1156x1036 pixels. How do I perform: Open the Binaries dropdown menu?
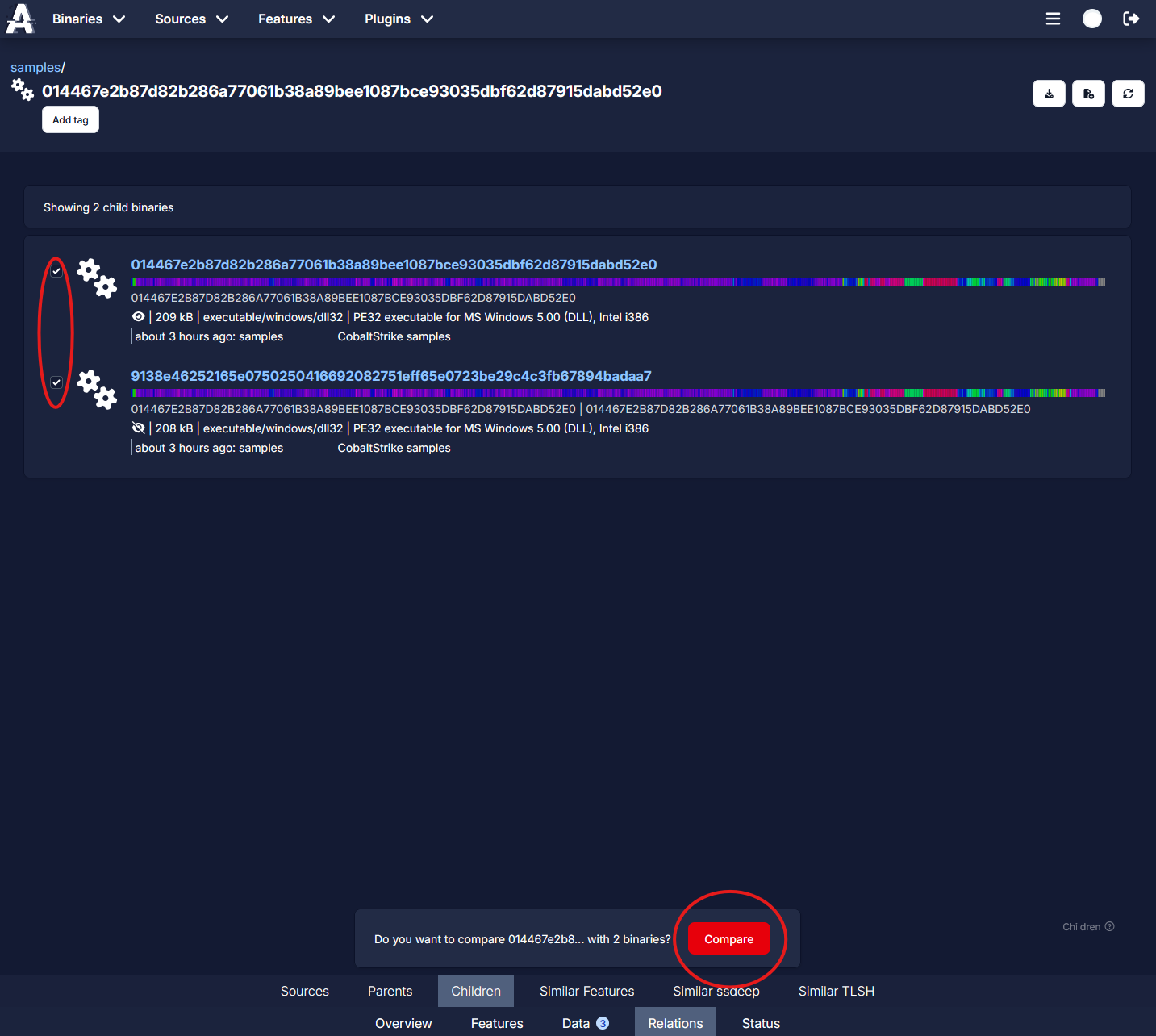pyautogui.click(x=88, y=19)
